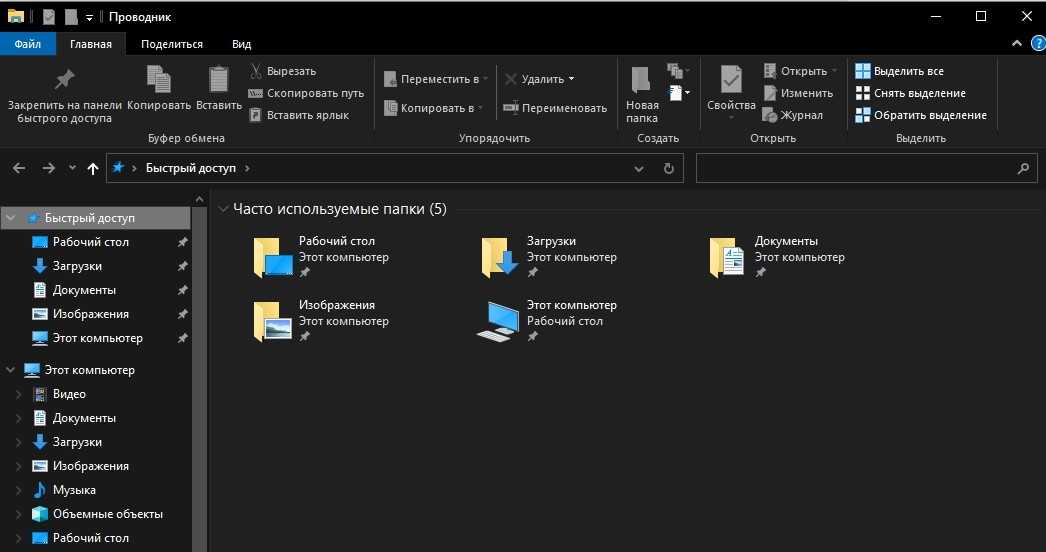Click the Вставить clipboard icon

coord(218,79)
